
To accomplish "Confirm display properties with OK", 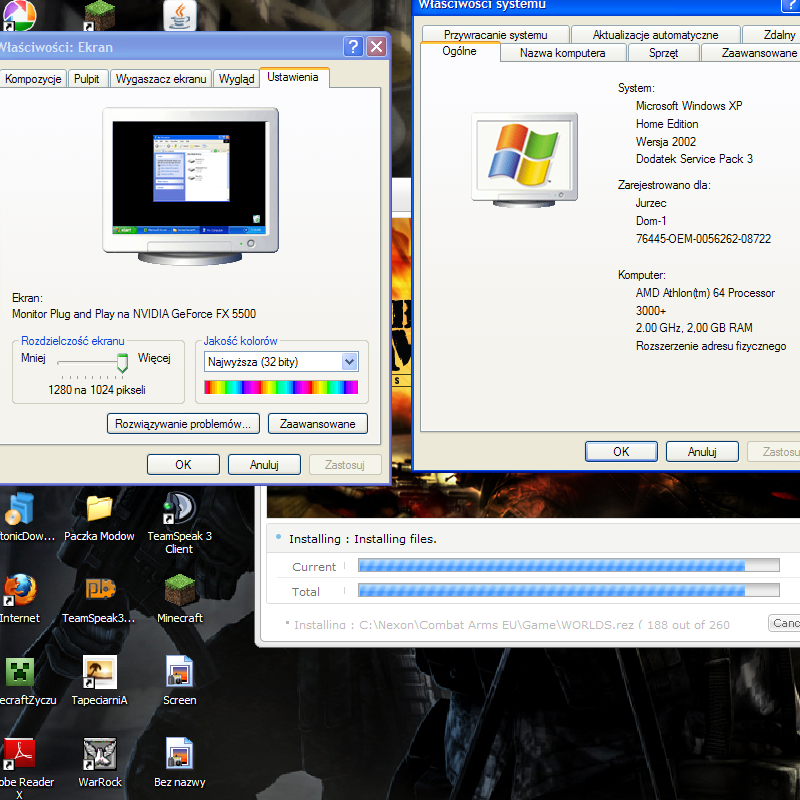I will click(183, 464).
